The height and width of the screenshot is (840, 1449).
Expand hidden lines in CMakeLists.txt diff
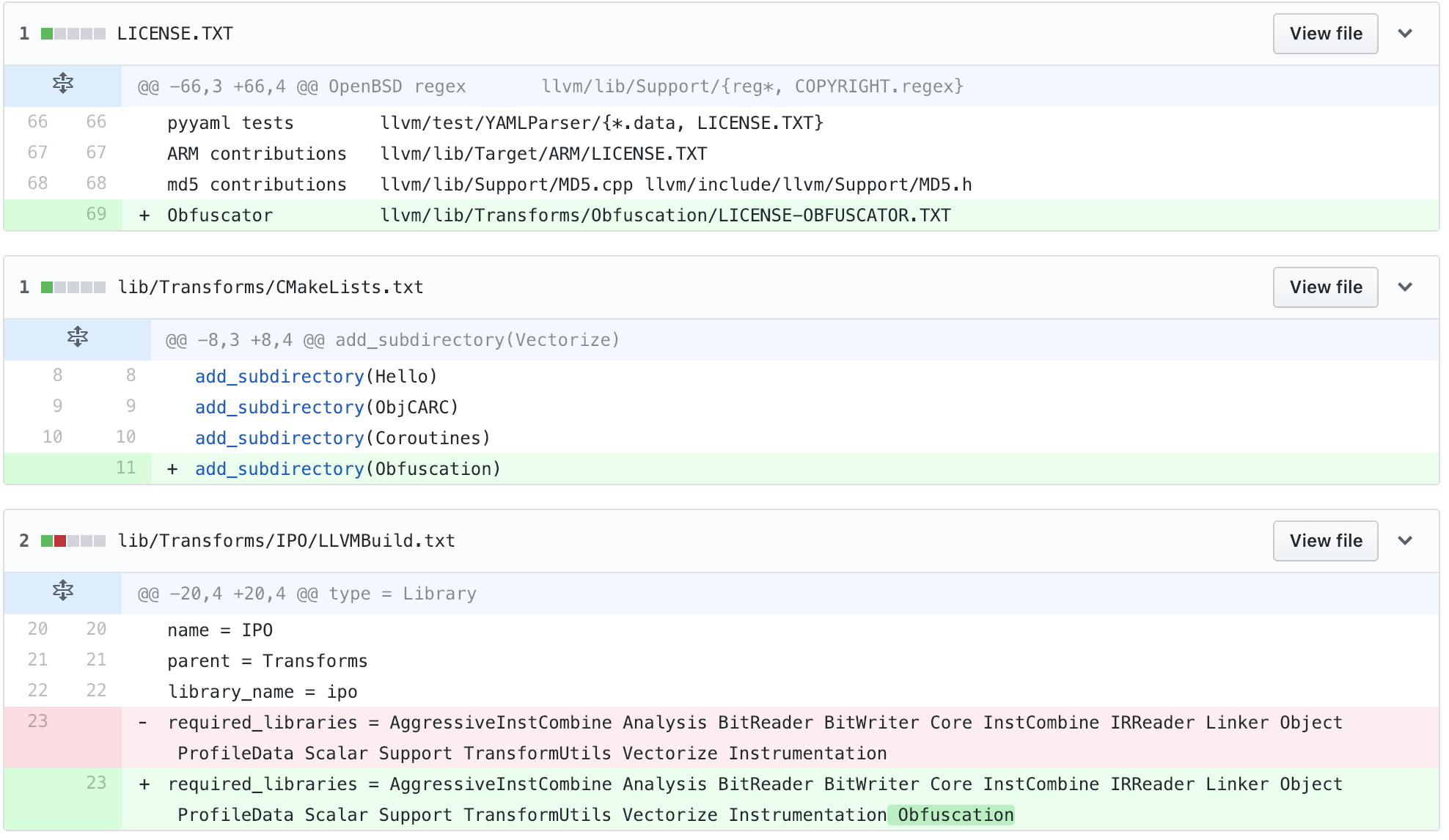[78, 337]
